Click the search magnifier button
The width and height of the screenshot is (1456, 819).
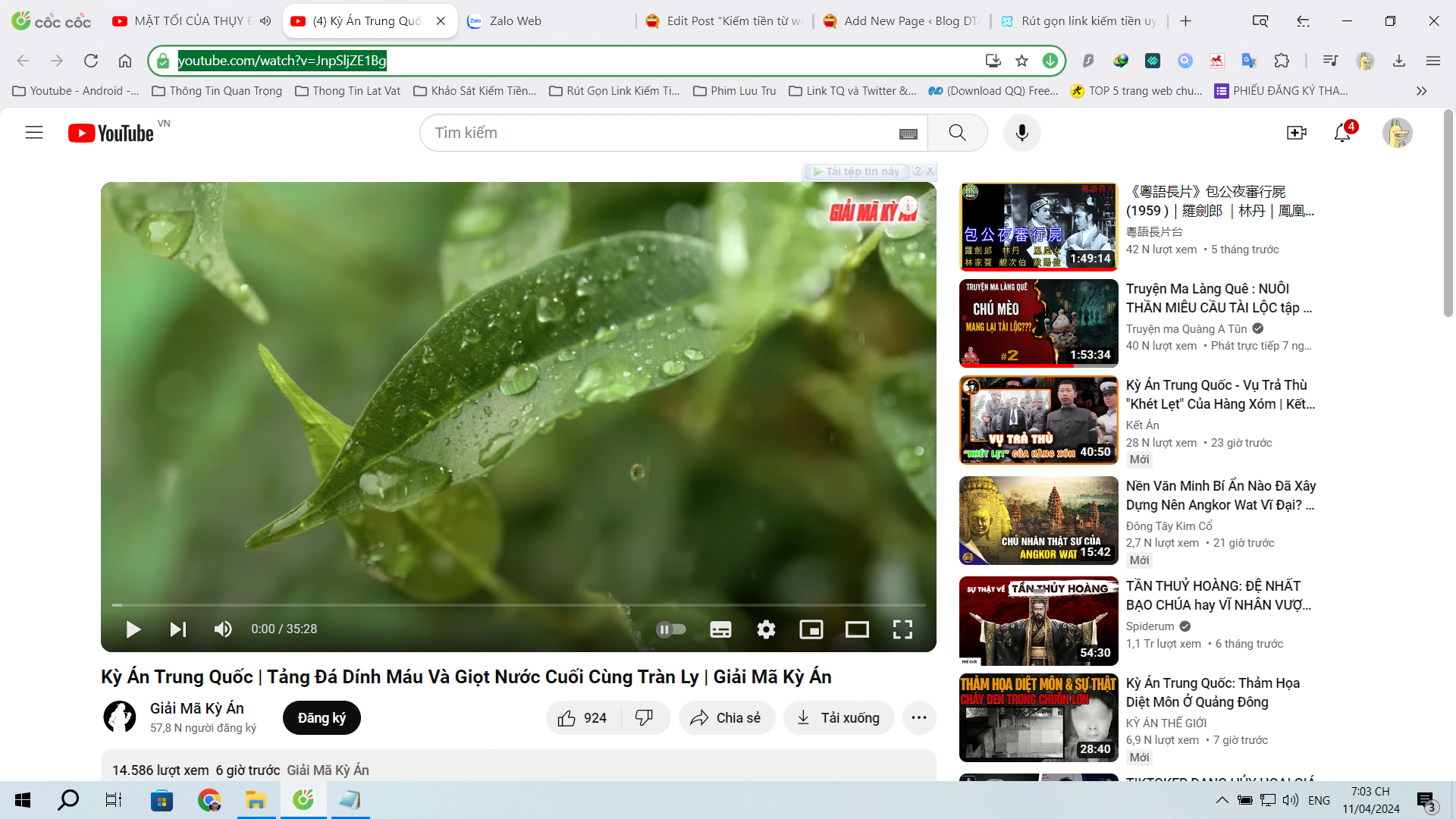[x=958, y=133]
